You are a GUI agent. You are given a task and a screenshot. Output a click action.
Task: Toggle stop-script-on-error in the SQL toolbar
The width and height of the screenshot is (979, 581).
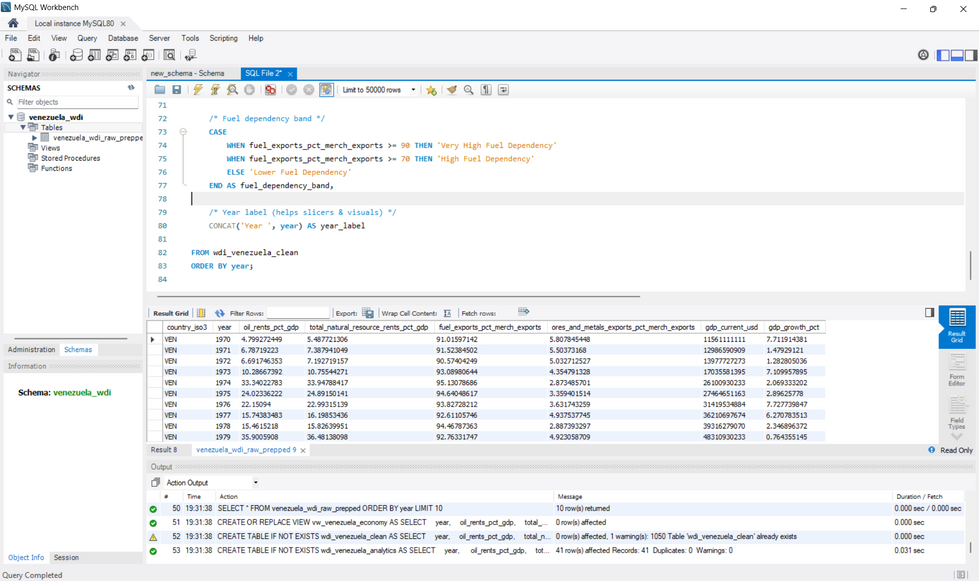[268, 89]
